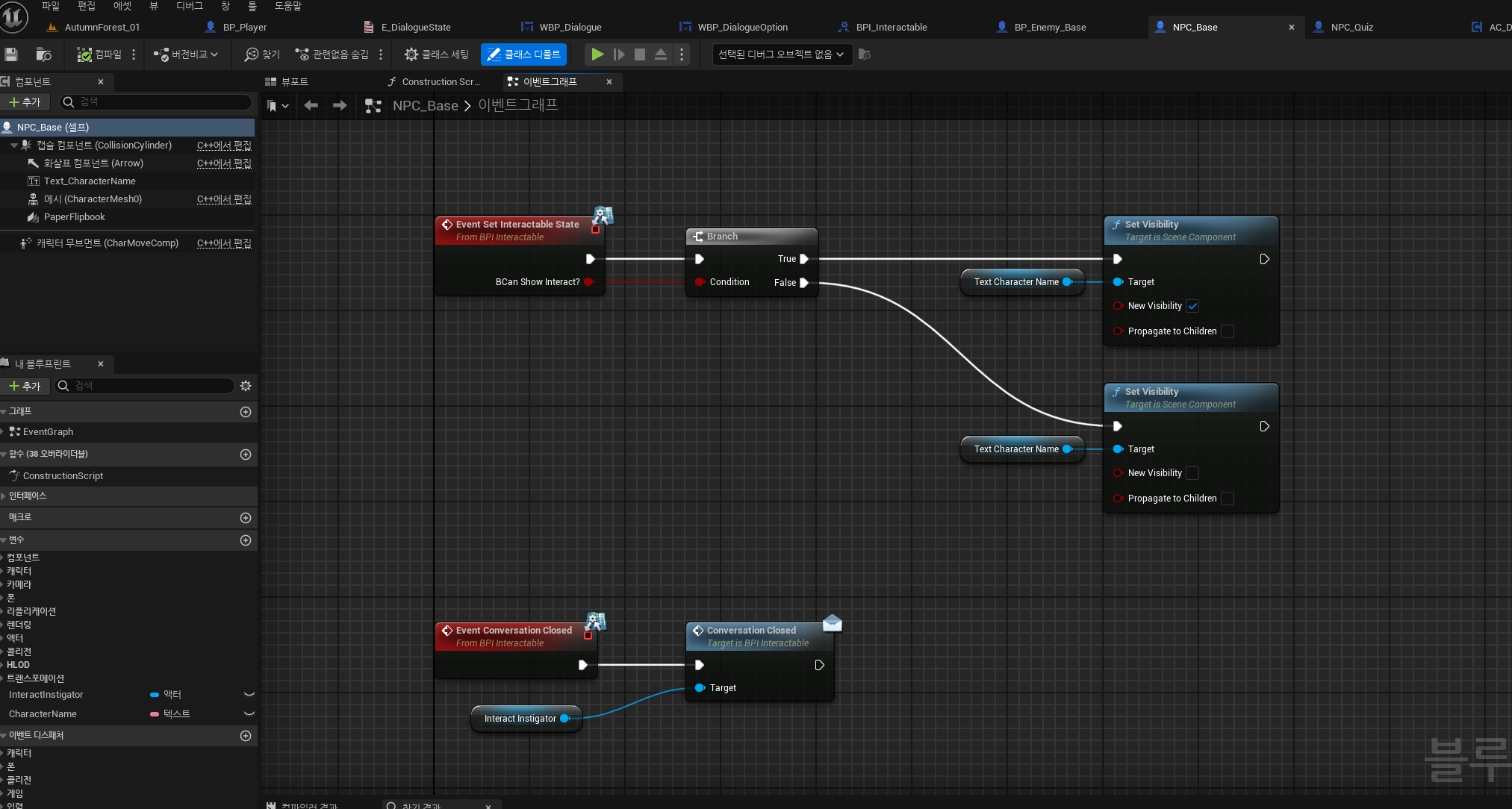Click the Browse to Asset icon
This screenshot has height=809, width=1512.
[43, 54]
